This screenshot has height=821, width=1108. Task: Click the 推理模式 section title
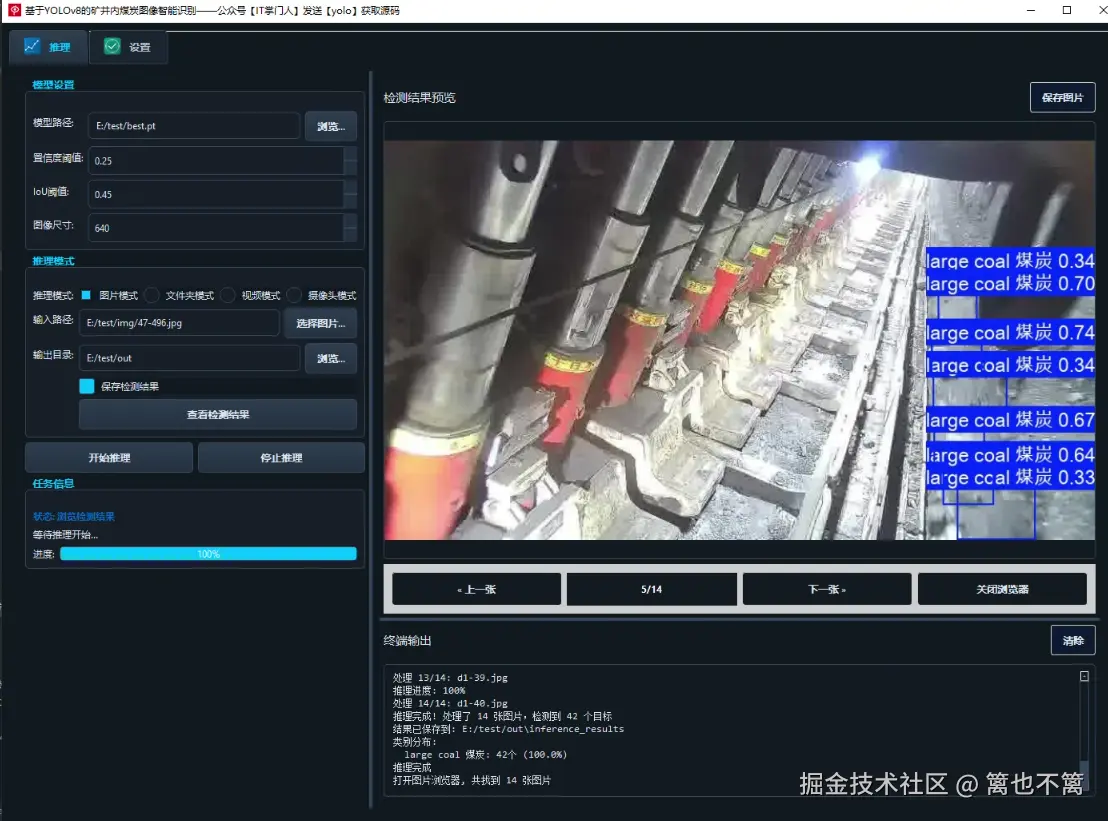click(x=53, y=261)
